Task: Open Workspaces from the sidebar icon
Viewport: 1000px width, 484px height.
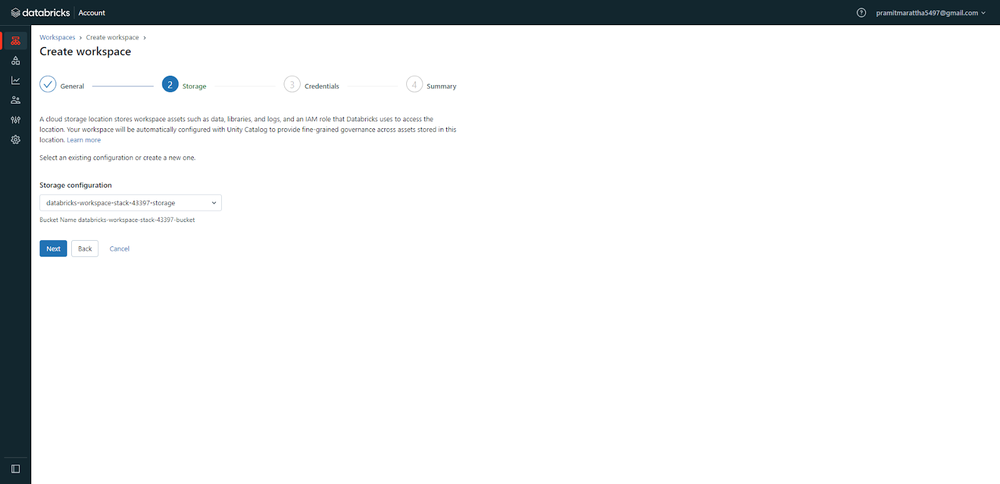Action: click(15, 41)
